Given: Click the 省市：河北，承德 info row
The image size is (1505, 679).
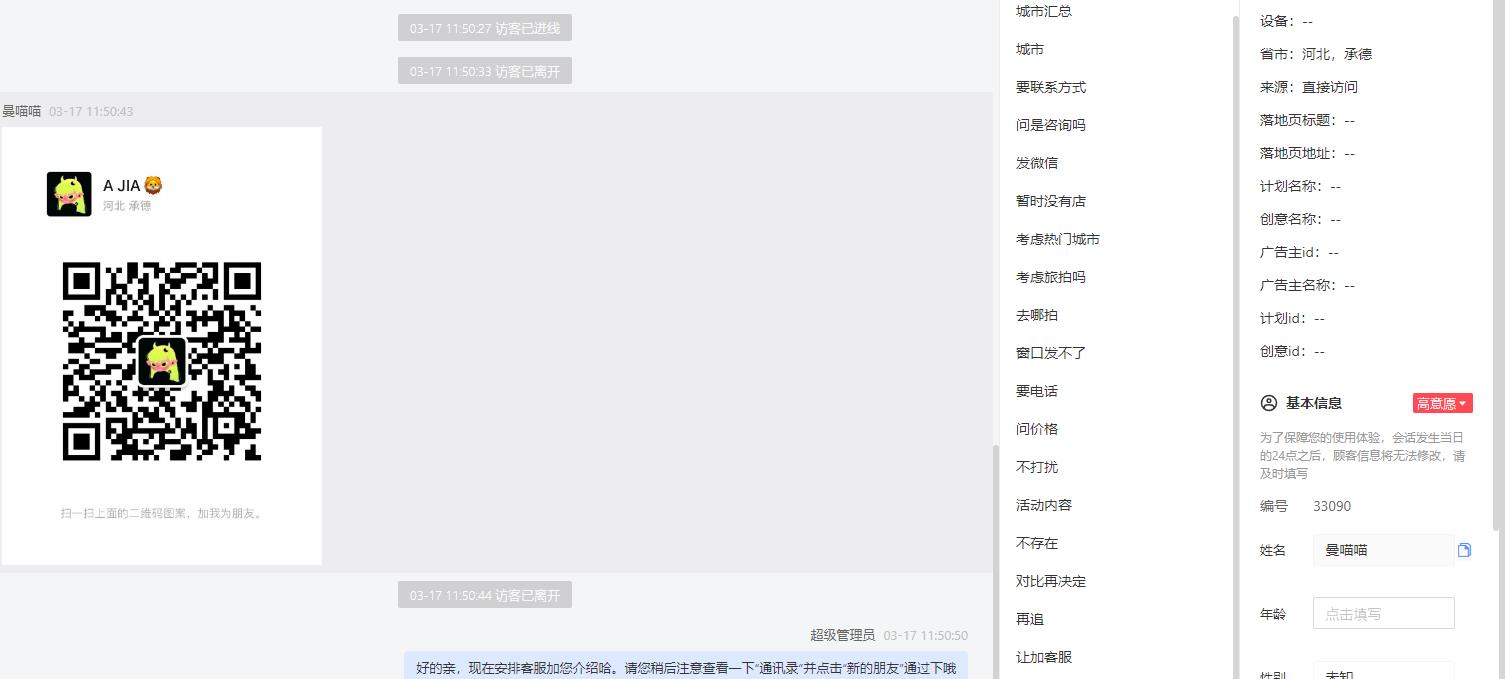Looking at the screenshot, I should (x=1316, y=54).
